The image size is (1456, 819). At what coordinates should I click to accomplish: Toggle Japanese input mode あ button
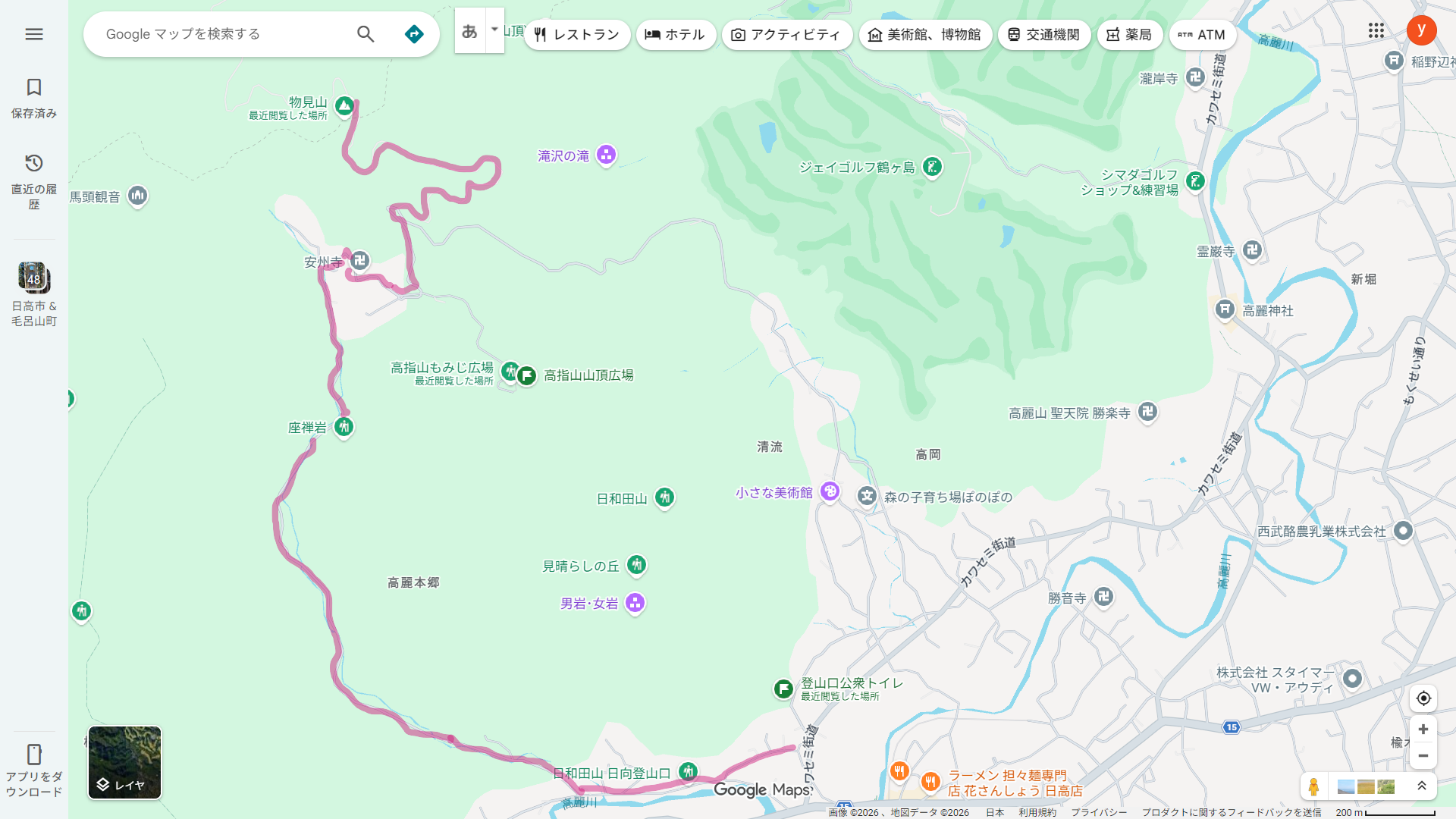[x=469, y=31]
